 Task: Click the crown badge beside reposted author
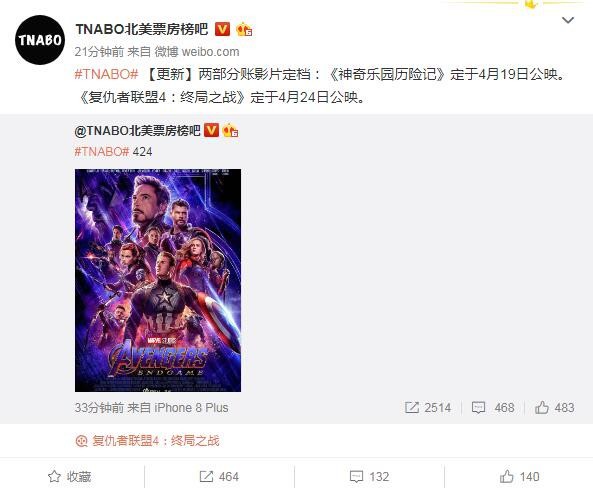pos(230,130)
